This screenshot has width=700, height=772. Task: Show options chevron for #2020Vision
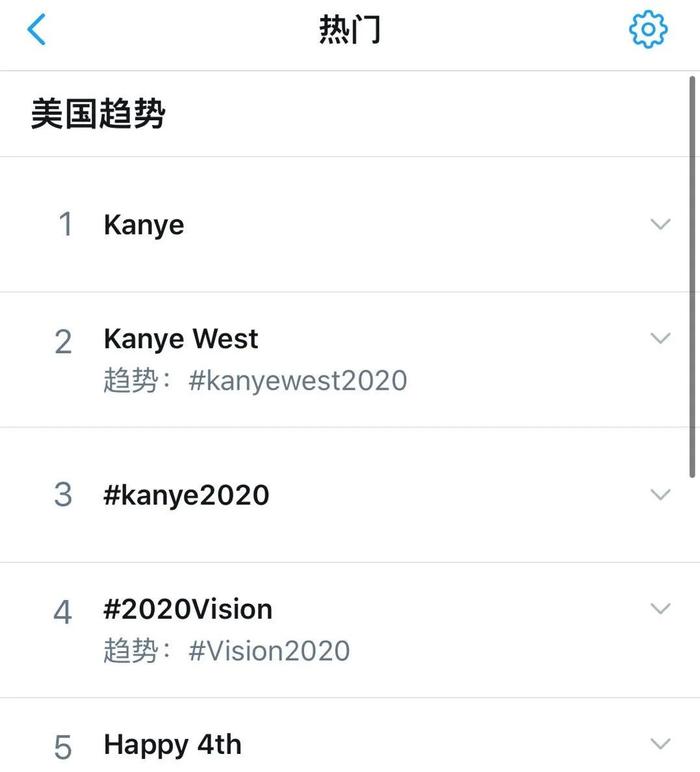pyautogui.click(x=661, y=608)
